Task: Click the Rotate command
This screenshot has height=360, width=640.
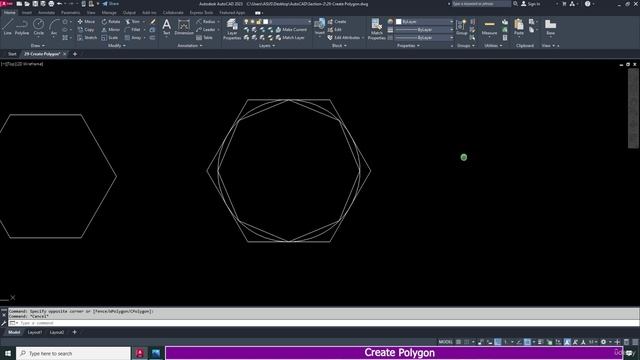Action: [111, 21]
